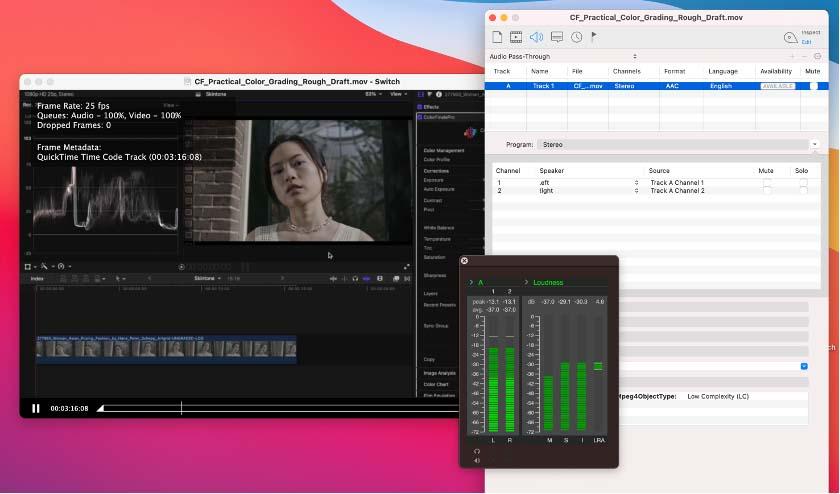Open the Audio Pass-Through popup menu
Viewport: 840px width, 494px height.
563,56
